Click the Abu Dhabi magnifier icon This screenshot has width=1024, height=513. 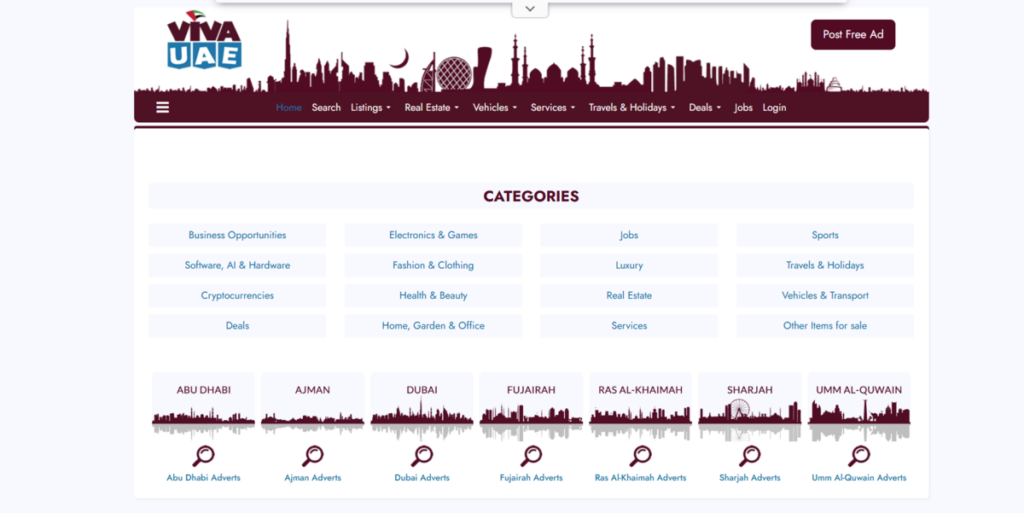[x=203, y=456]
